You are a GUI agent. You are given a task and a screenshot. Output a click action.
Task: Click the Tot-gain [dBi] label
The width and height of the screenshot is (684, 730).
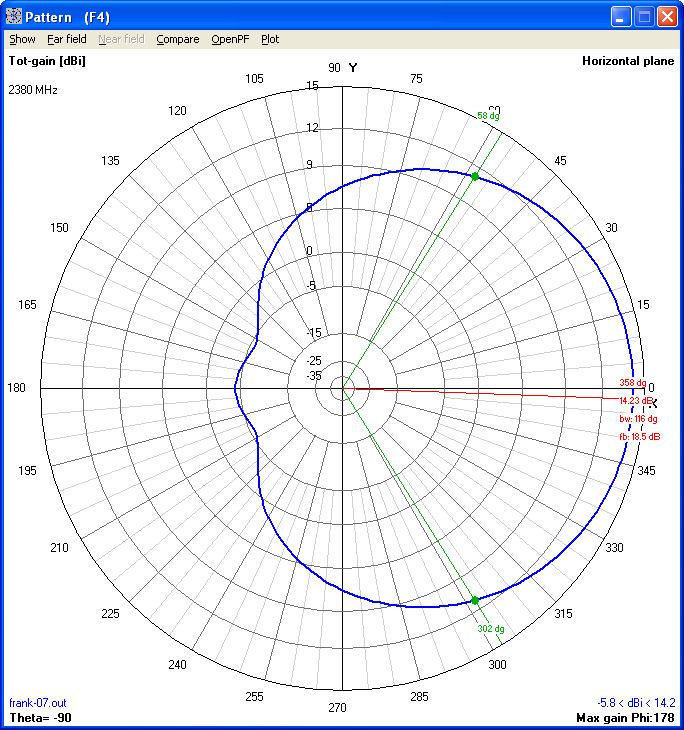[47, 61]
